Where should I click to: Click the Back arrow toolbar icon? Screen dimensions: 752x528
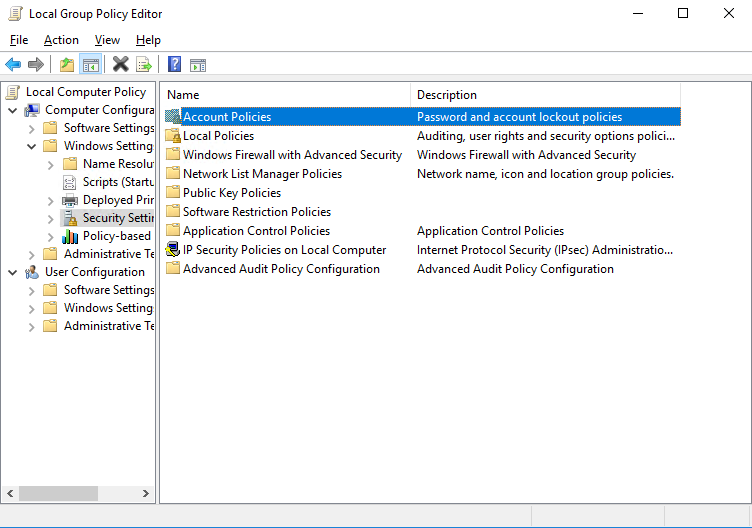pyautogui.click(x=13, y=65)
